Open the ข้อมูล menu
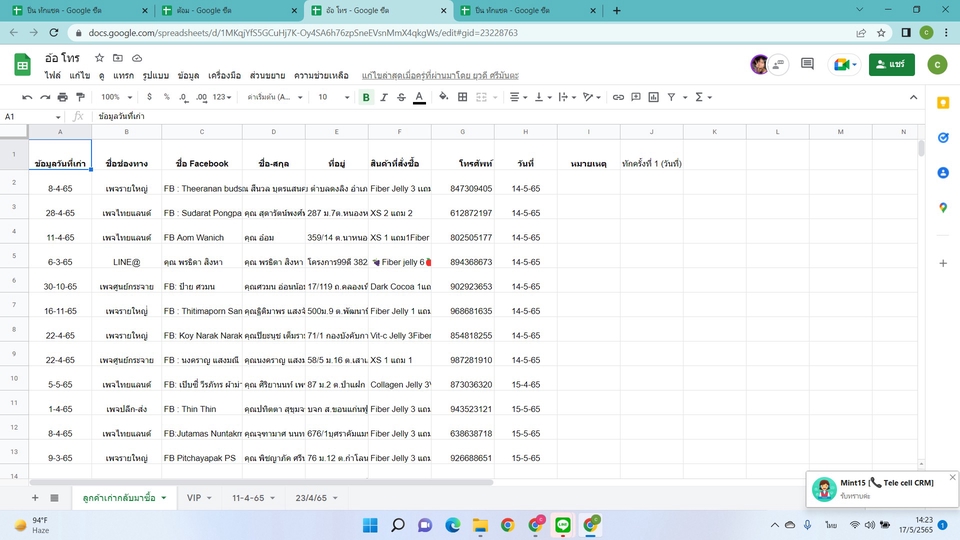The image size is (960, 540). coord(188,75)
